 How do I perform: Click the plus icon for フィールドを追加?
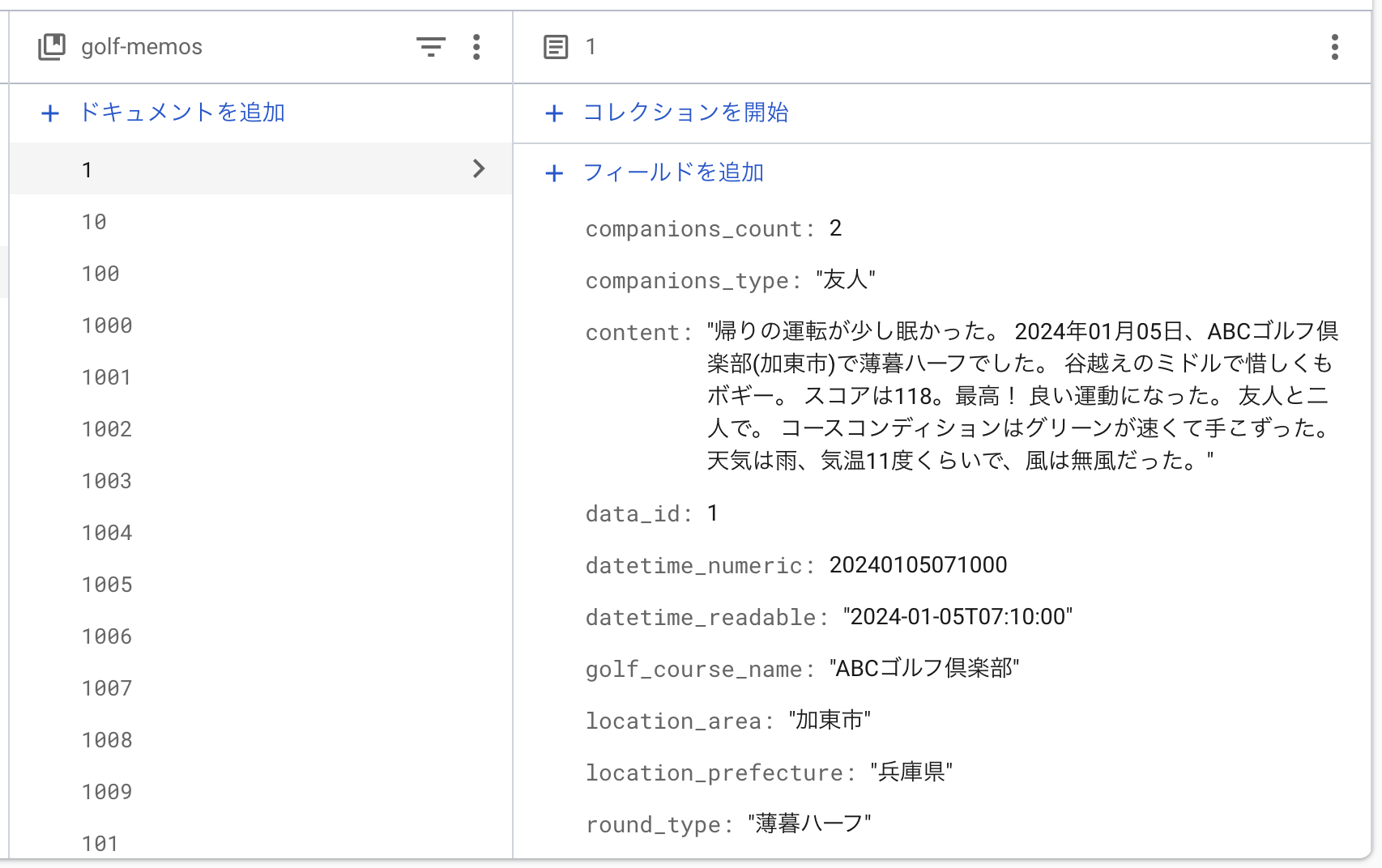click(x=554, y=173)
